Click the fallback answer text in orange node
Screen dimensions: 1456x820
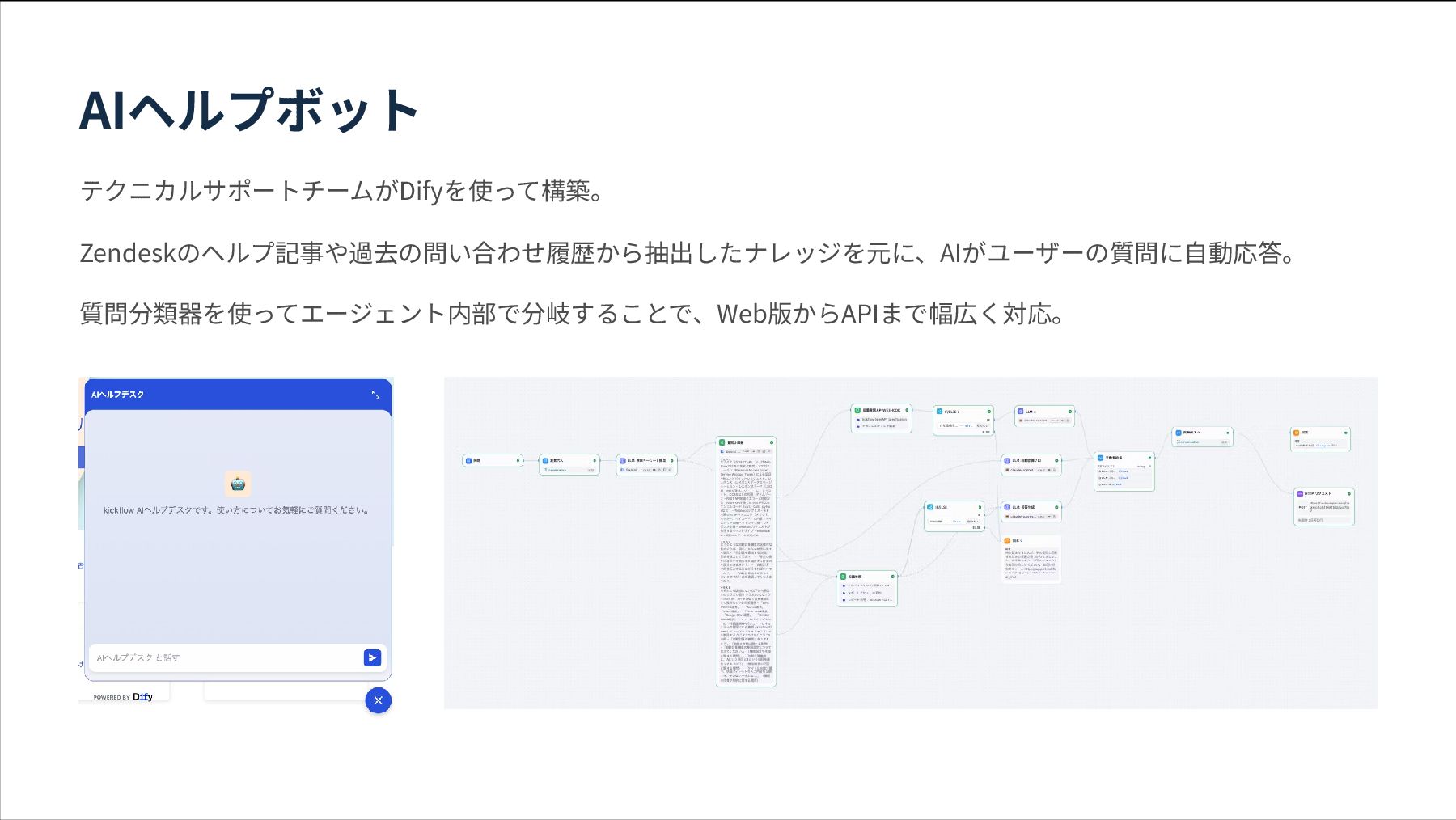pos(1031,564)
